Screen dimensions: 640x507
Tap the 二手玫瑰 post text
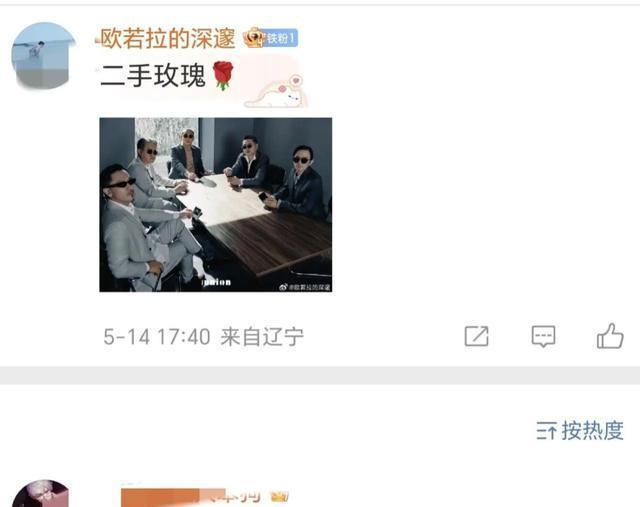(153, 76)
